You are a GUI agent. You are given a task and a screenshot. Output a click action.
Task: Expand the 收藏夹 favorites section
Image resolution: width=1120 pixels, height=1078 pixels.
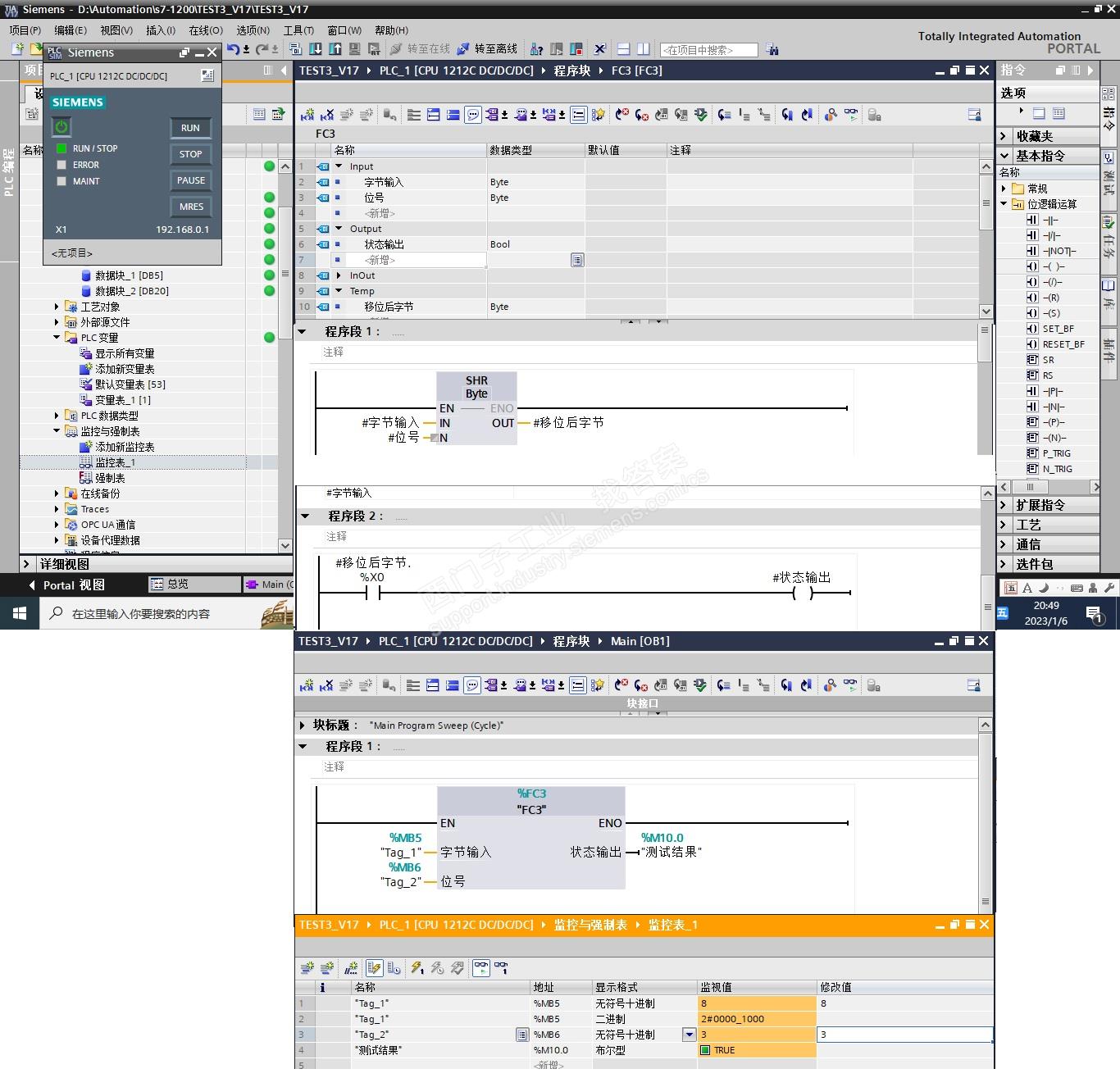(1004, 136)
